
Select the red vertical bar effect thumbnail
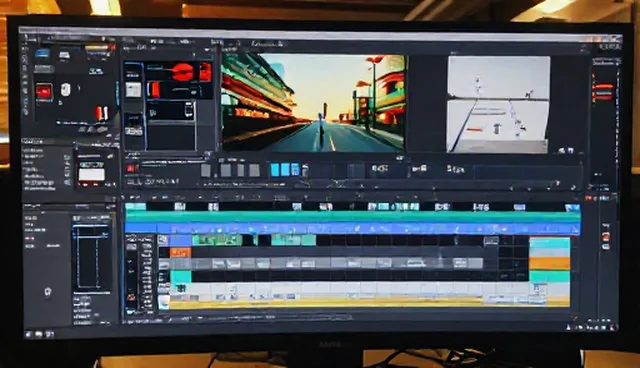[x=155, y=89]
